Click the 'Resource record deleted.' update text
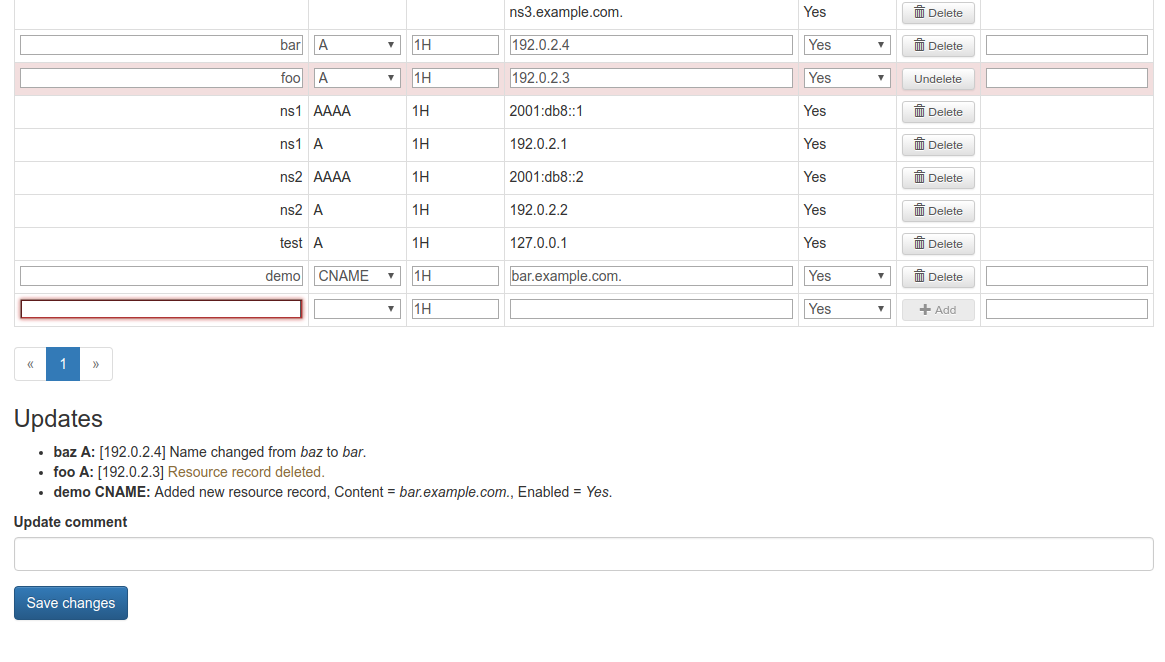The width and height of the screenshot is (1165, 662). pyautogui.click(x=246, y=473)
